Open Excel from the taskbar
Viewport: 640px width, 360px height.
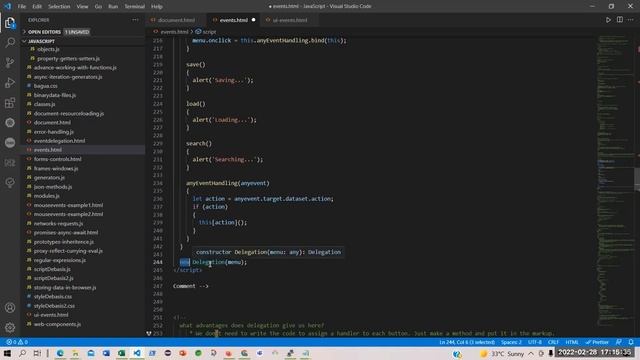point(121,353)
